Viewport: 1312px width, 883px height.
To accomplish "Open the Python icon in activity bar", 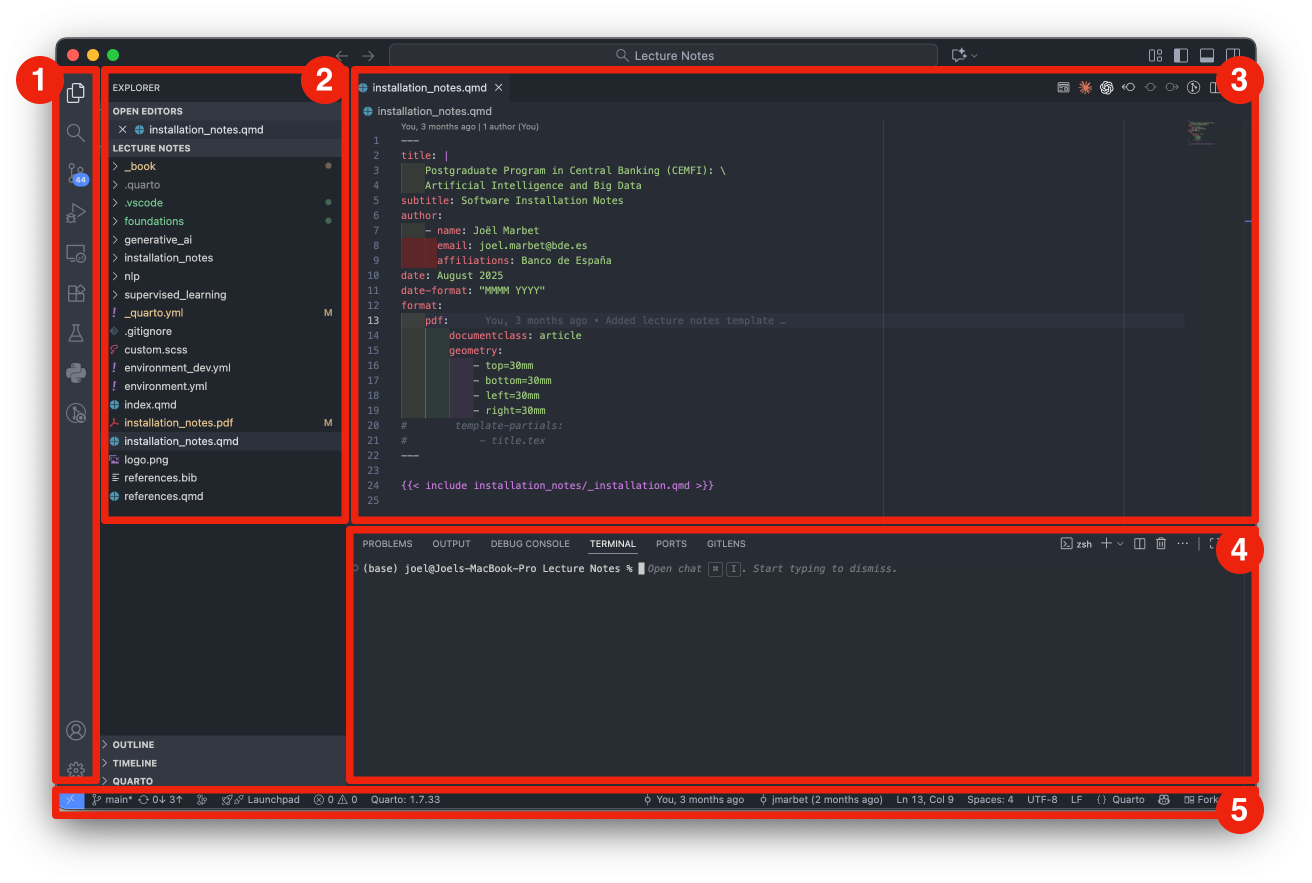I will 76,373.
